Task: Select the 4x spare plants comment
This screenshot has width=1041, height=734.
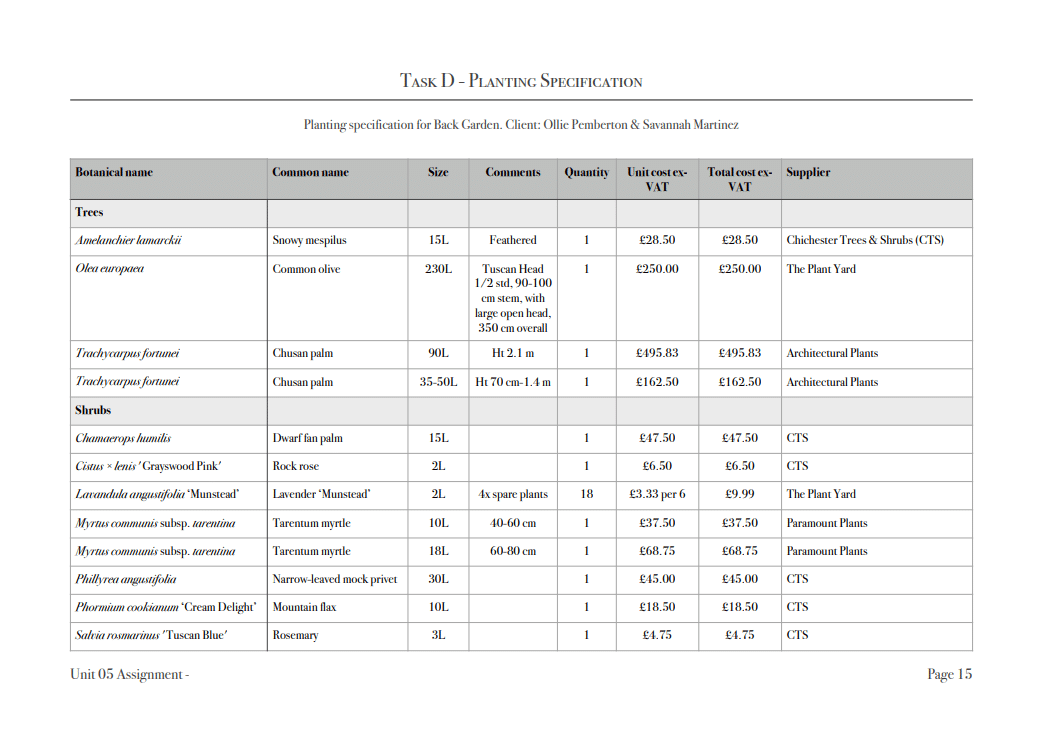Action: tap(512, 494)
